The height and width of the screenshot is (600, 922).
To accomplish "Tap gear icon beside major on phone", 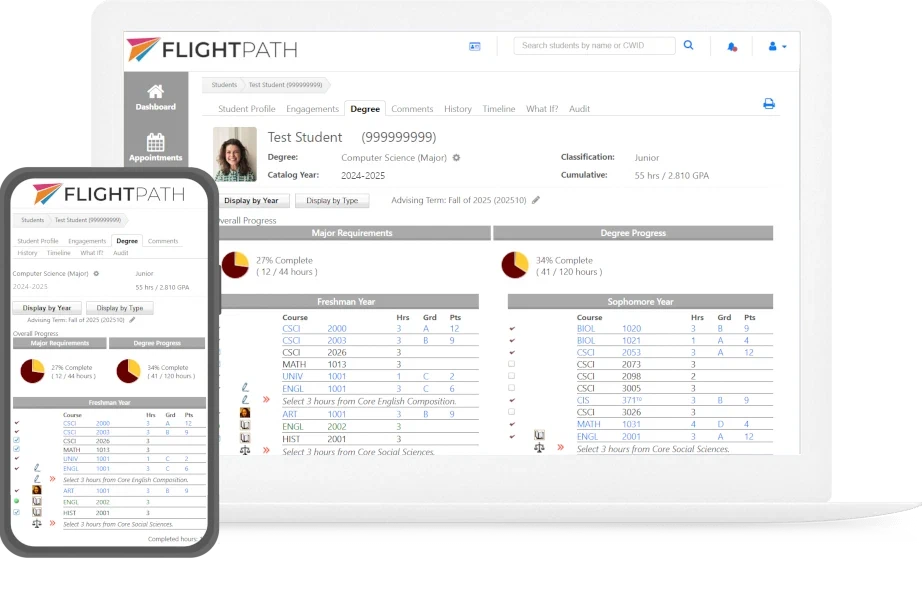I will click(x=96, y=274).
